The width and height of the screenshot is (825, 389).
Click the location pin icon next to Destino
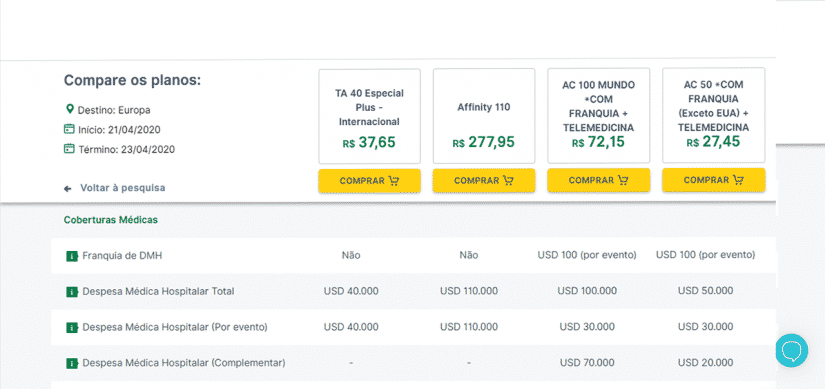click(x=69, y=109)
